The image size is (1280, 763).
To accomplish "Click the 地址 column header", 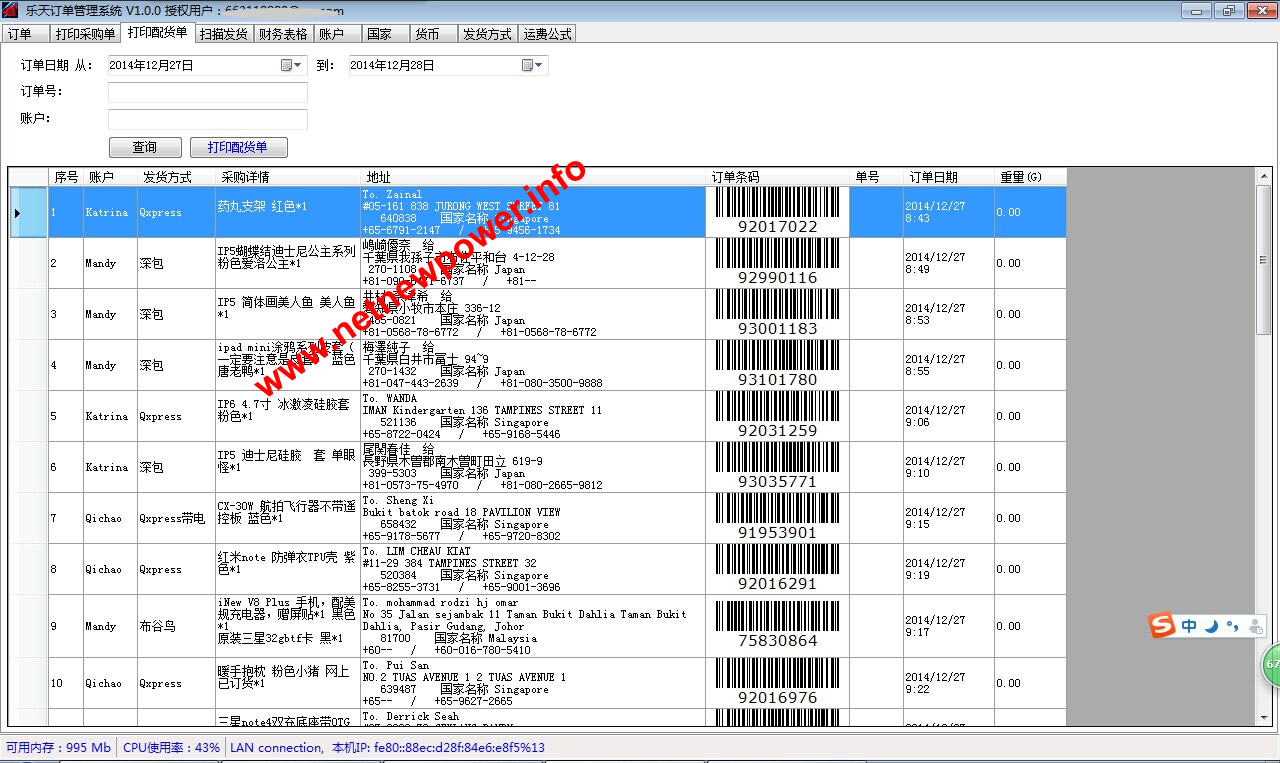I will (x=533, y=177).
